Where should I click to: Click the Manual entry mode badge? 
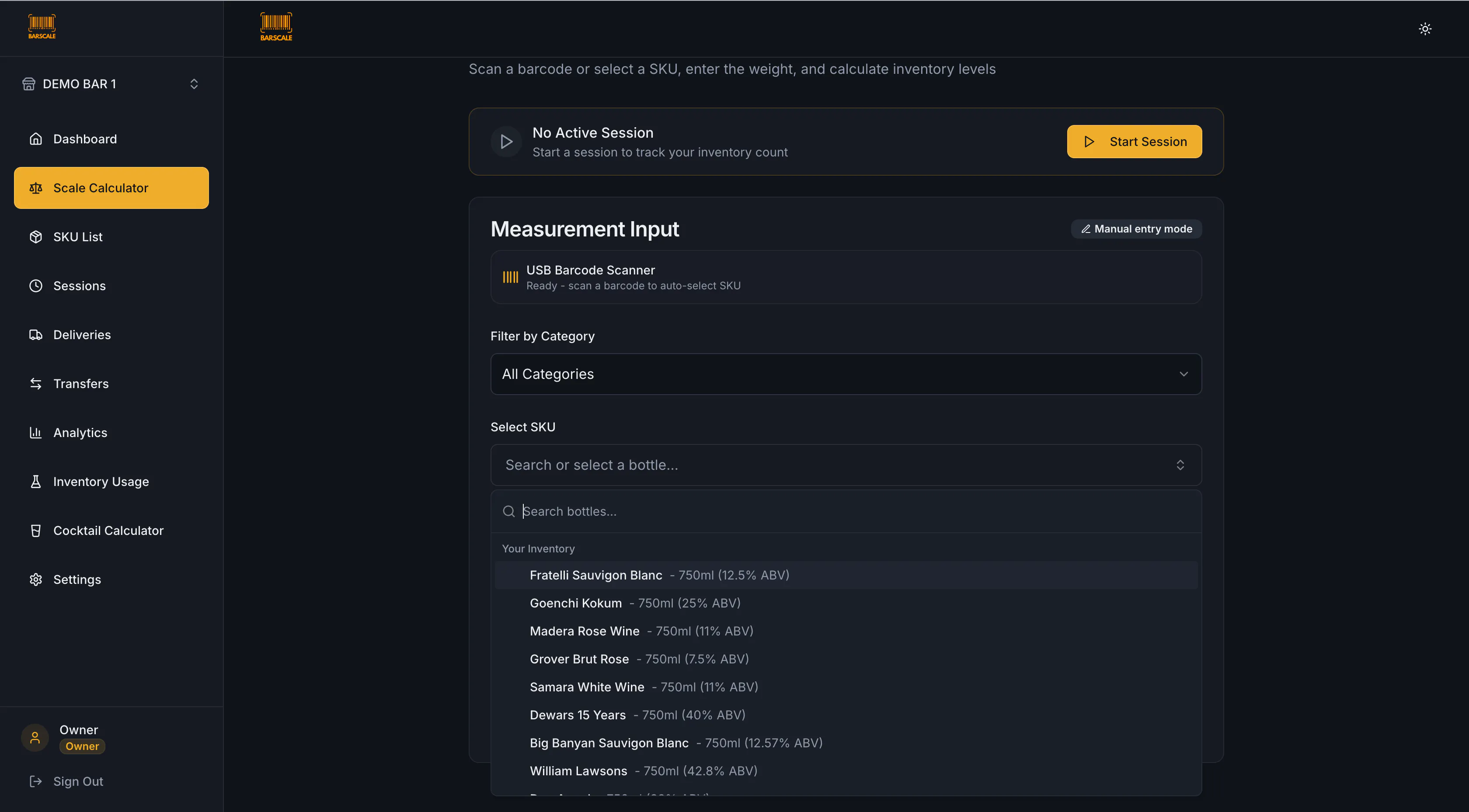click(x=1136, y=229)
